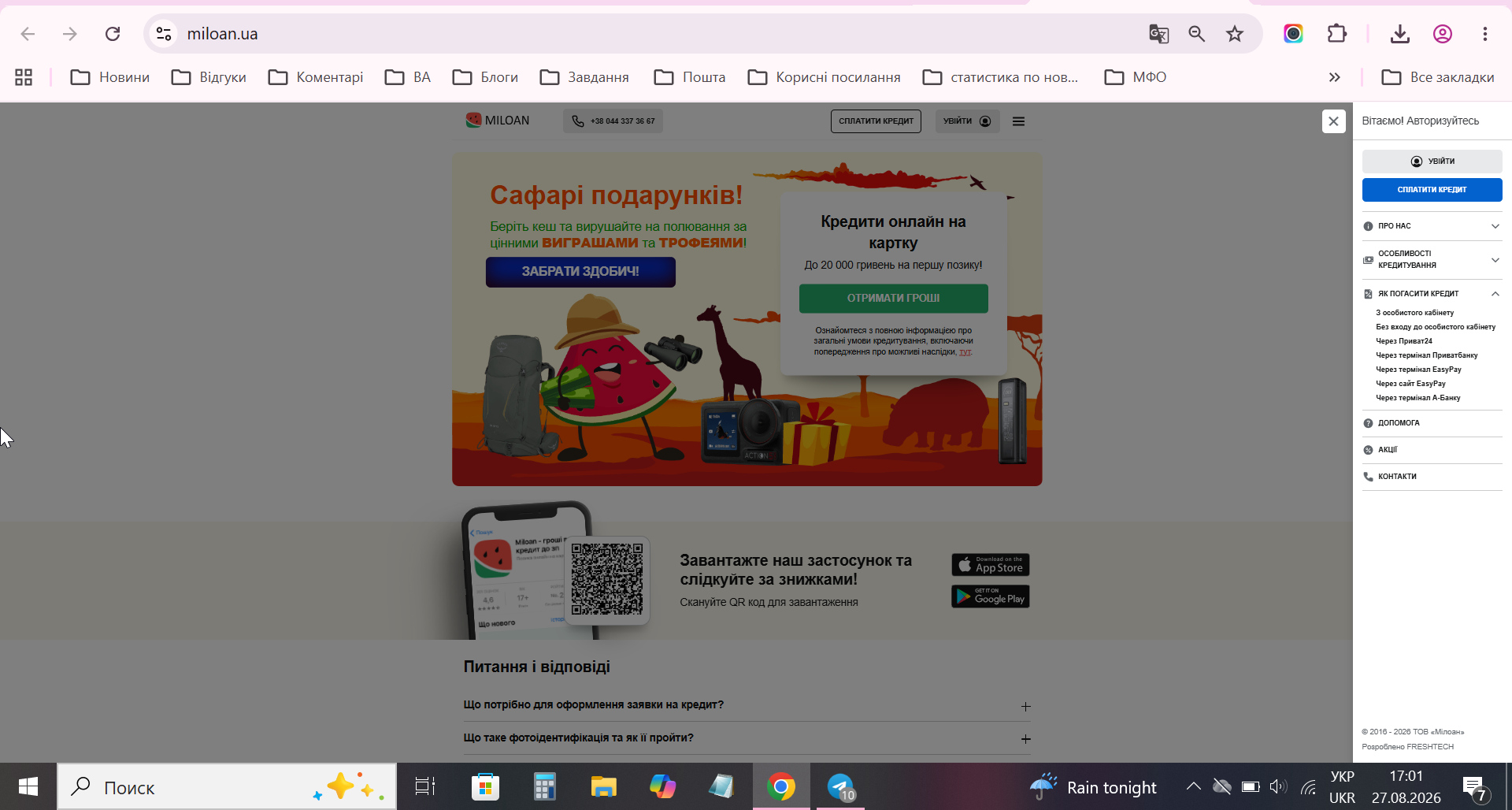Click the Google Translate icon in address bar

tap(1158, 34)
